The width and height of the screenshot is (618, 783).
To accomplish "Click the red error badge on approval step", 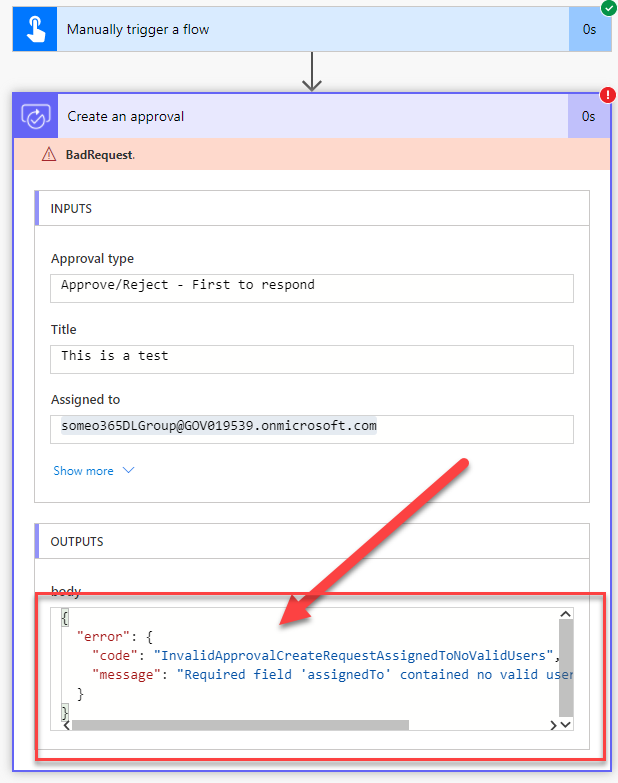I will click(607, 95).
